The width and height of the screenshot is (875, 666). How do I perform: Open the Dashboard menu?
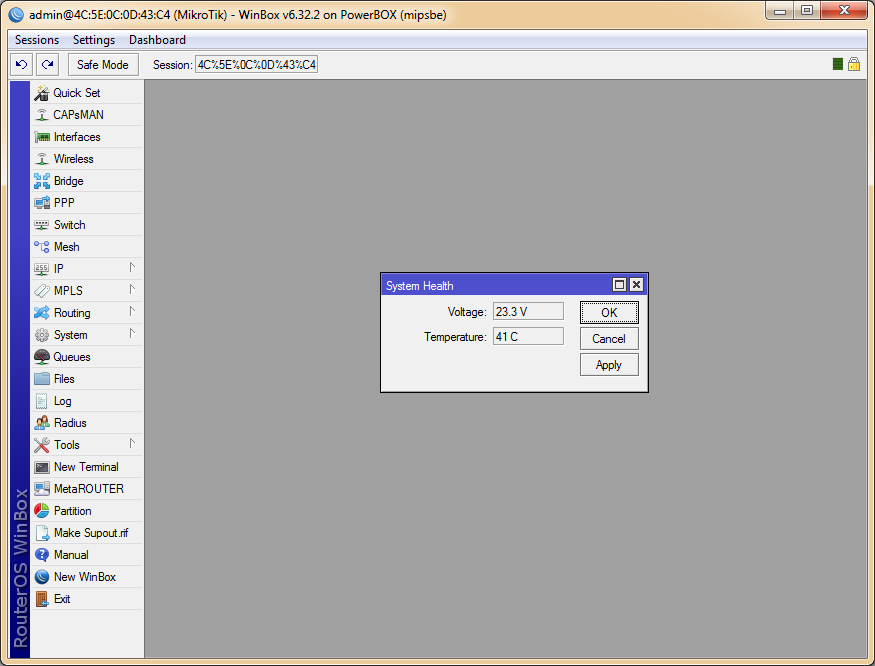click(157, 40)
